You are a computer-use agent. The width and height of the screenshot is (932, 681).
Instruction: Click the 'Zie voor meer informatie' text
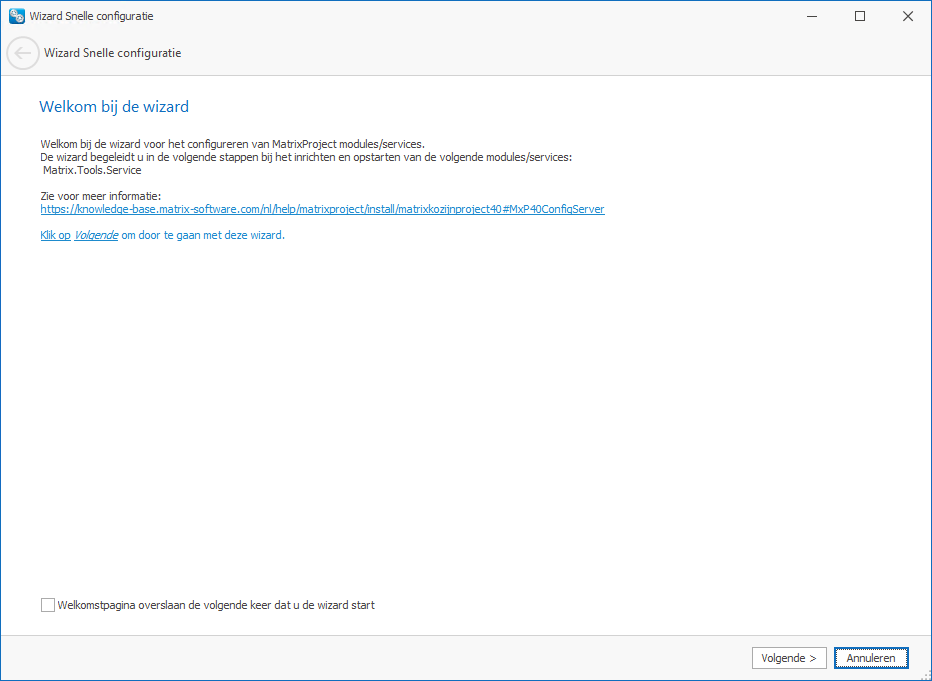click(101, 196)
